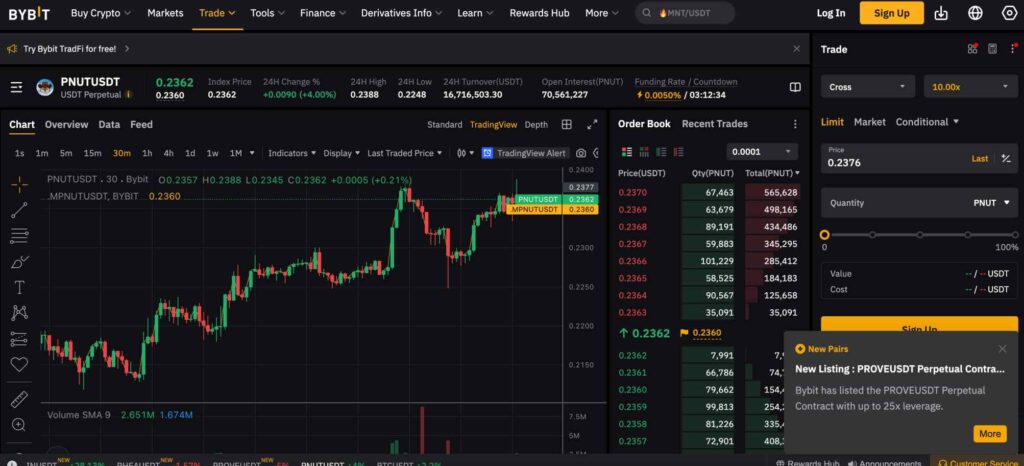Open the Fibonacci retracement tool
1024x466 pixels.
tap(20, 236)
